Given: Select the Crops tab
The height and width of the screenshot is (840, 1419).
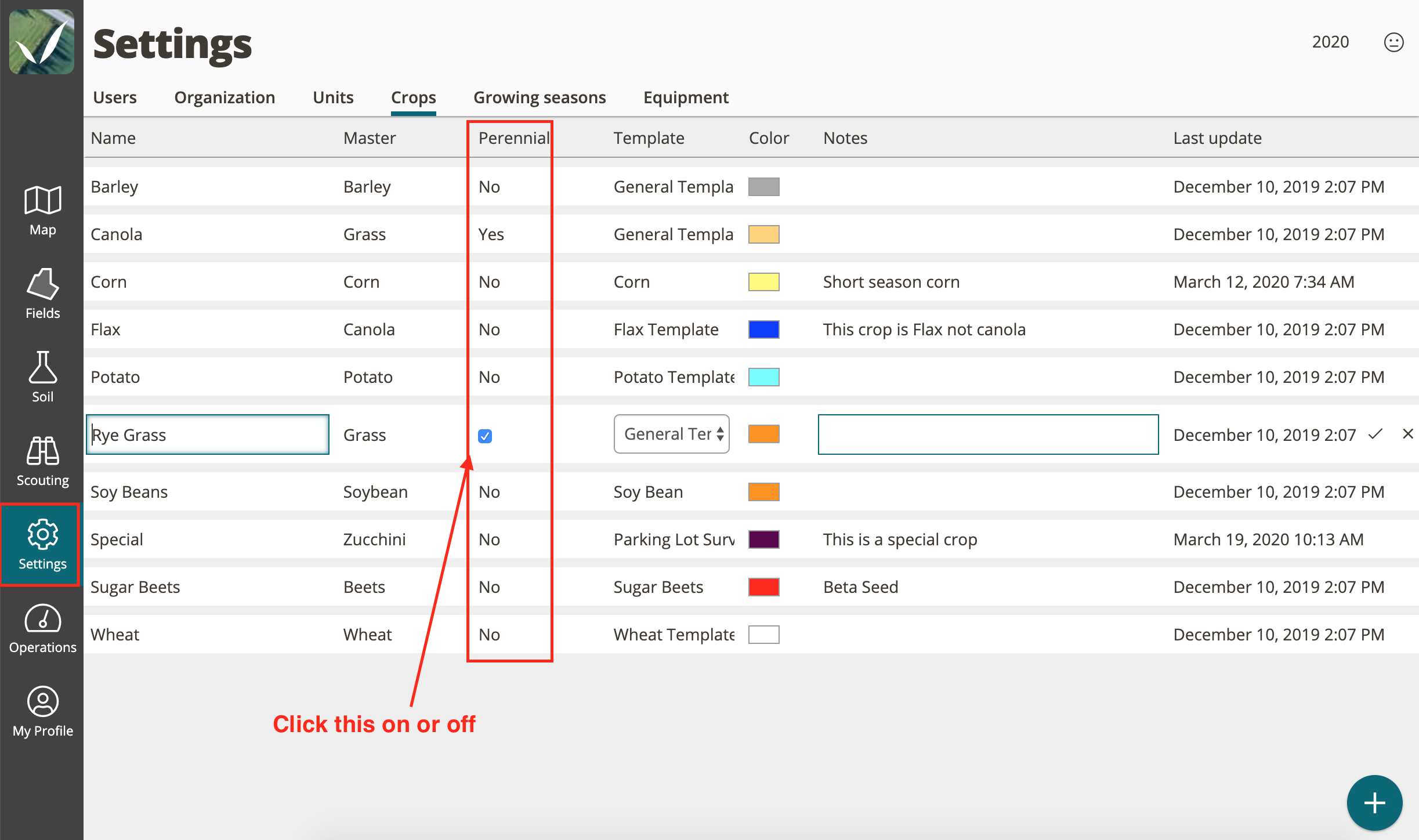Looking at the screenshot, I should tap(414, 97).
